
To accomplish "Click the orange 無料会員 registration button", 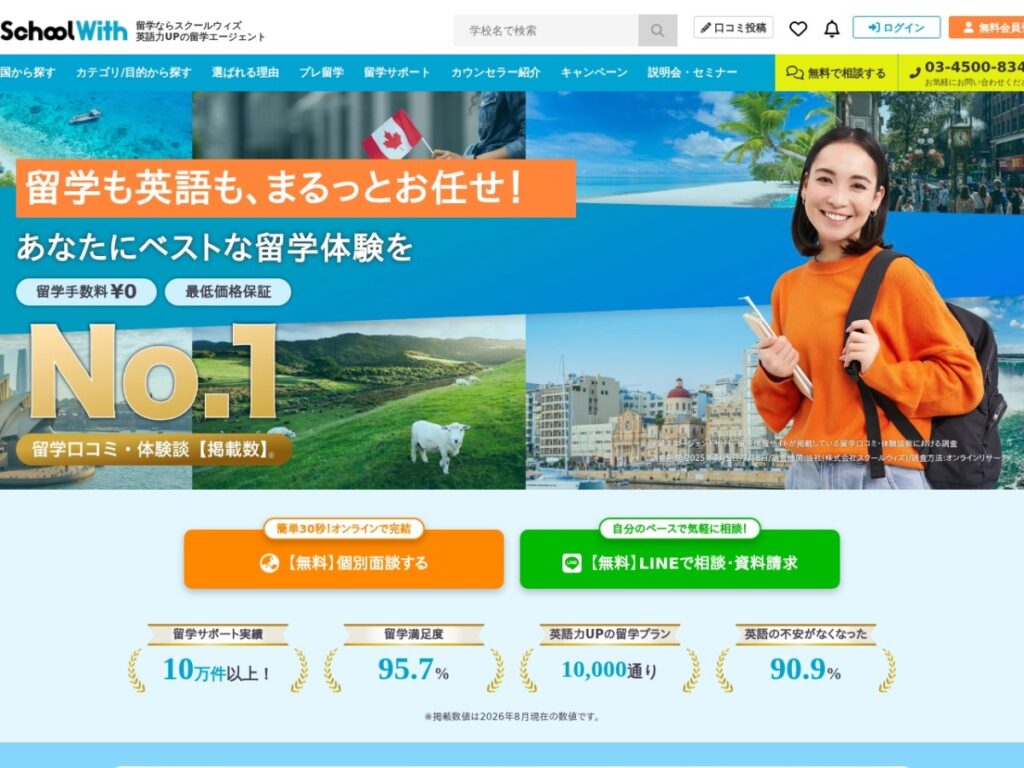I will point(986,27).
